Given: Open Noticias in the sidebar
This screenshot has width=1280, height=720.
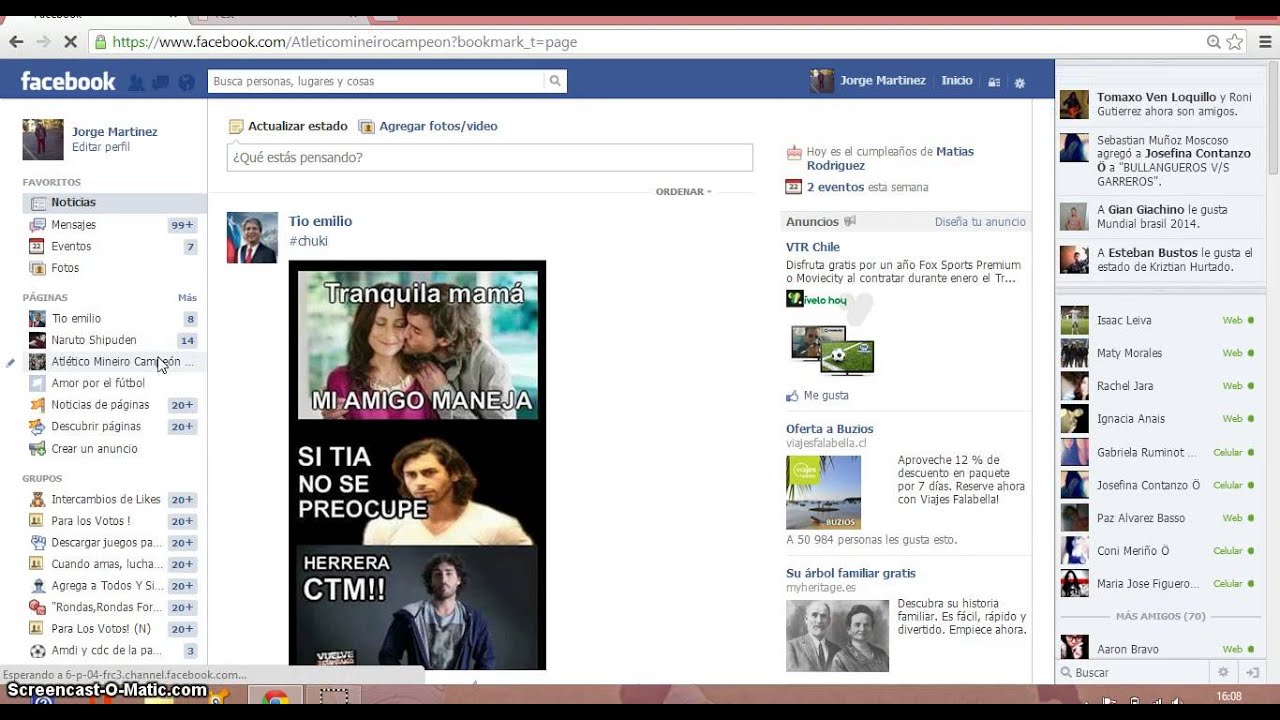Looking at the screenshot, I should click(114, 202).
